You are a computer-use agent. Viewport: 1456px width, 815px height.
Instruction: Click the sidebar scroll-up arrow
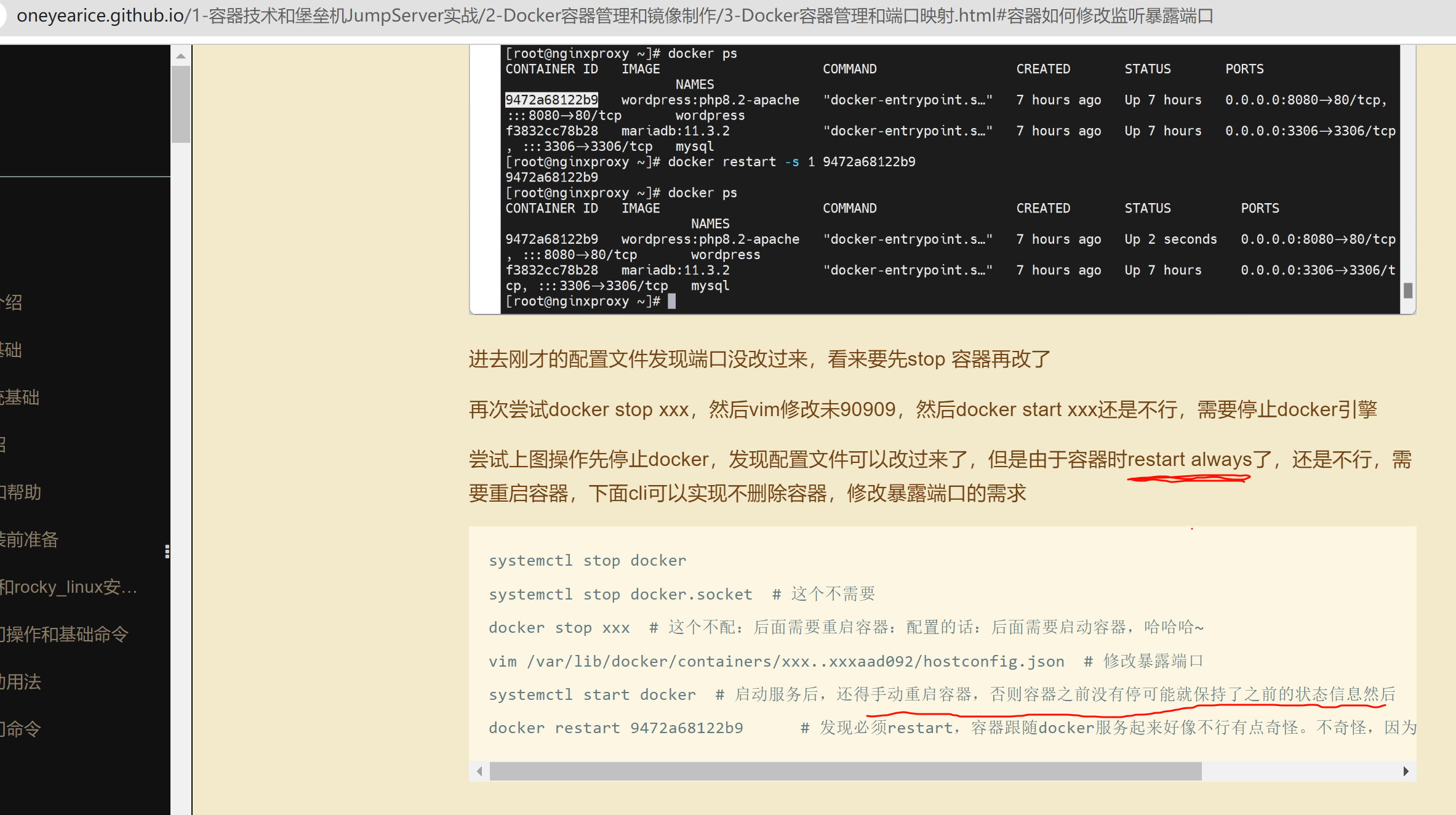point(181,56)
